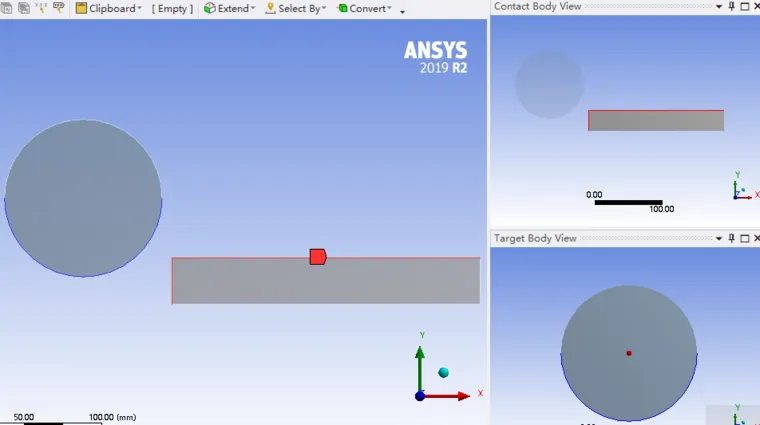The height and width of the screenshot is (425, 760).
Task: Click the coordinate probe icon with xyz label
Action: pos(41,7)
